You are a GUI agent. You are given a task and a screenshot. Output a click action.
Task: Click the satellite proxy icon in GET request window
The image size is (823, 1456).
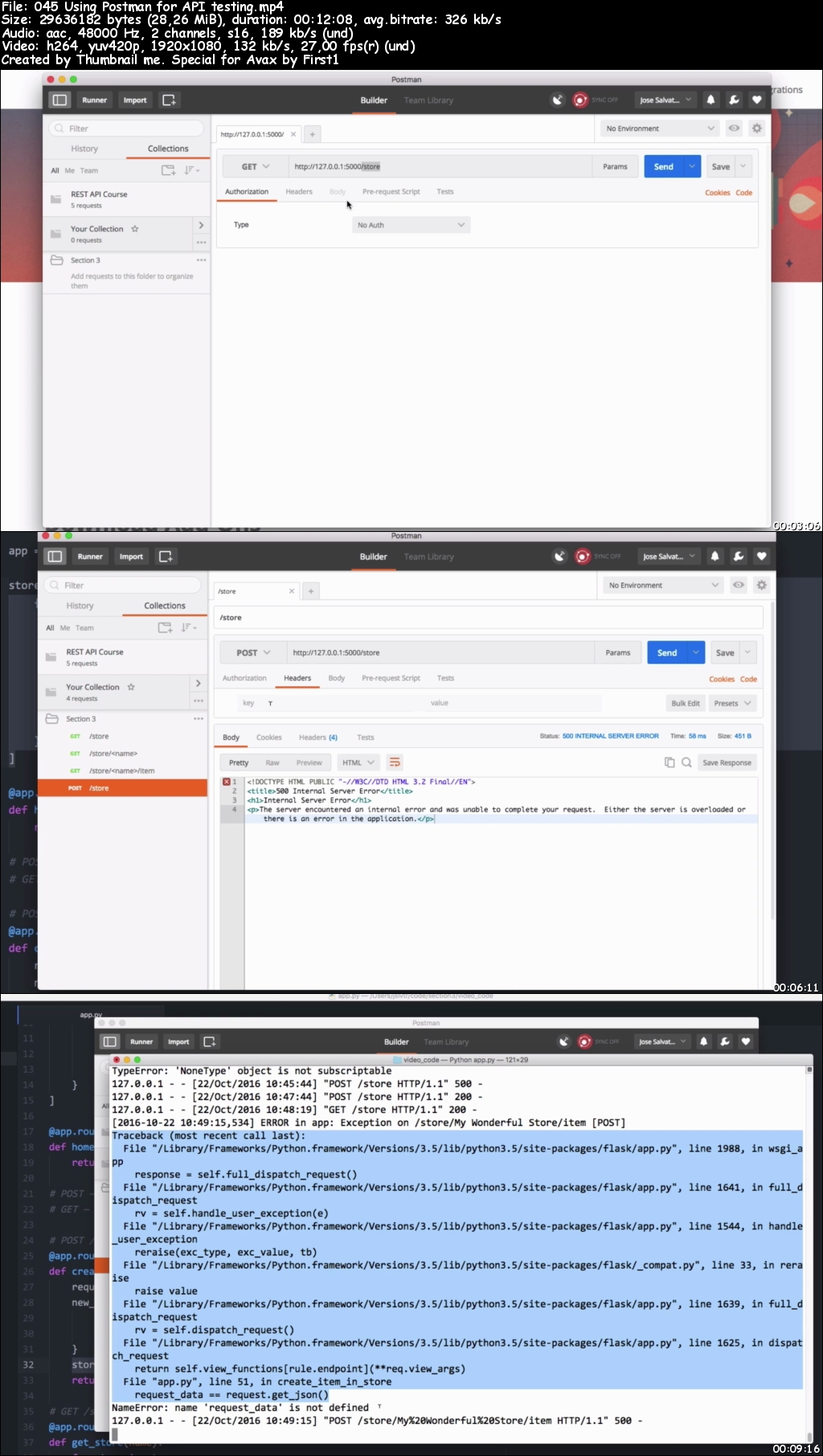(x=558, y=100)
